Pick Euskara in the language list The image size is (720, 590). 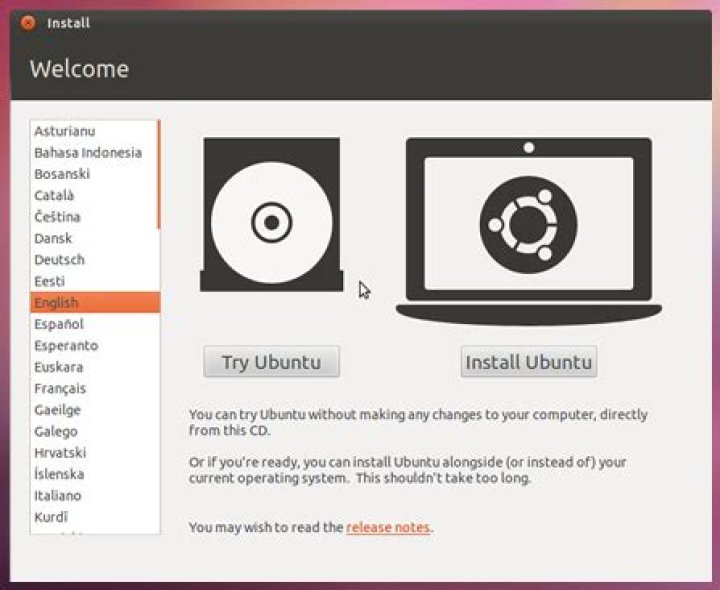95,367
